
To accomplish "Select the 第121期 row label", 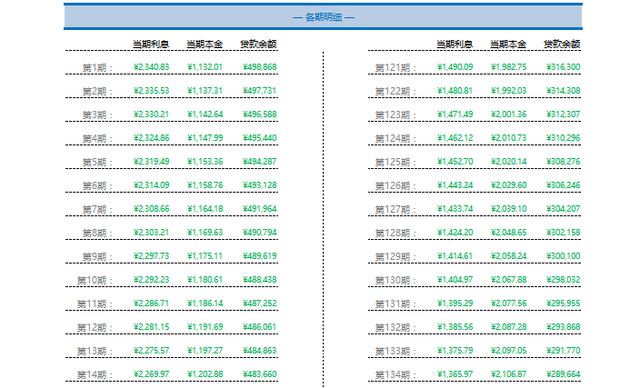I will click(x=396, y=67).
